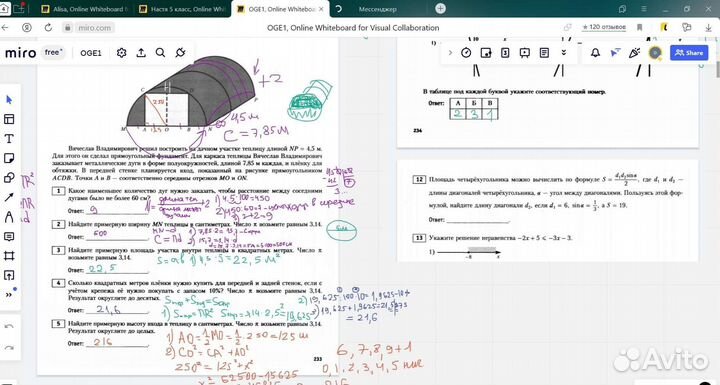Switch to the Настя 5 класс browser tab
Image resolution: width=720 pixels, height=385 pixels.
(x=182, y=9)
